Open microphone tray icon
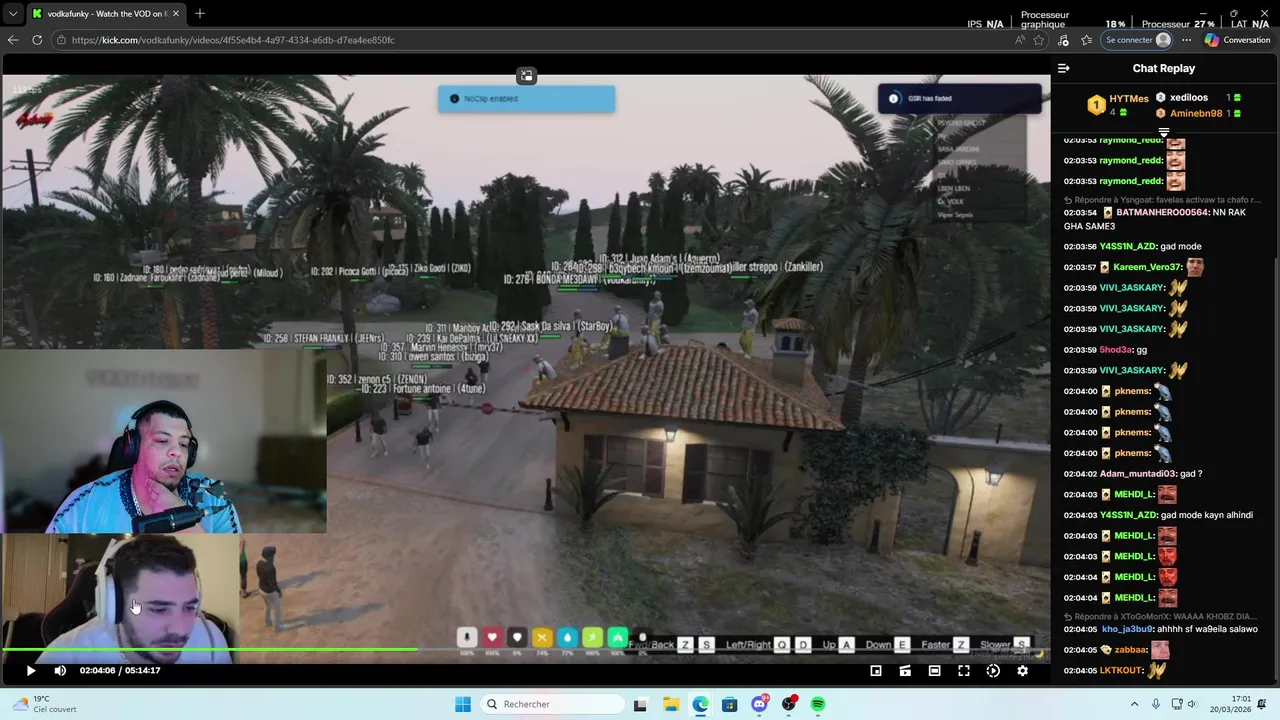The height and width of the screenshot is (720, 1280). point(1156,704)
